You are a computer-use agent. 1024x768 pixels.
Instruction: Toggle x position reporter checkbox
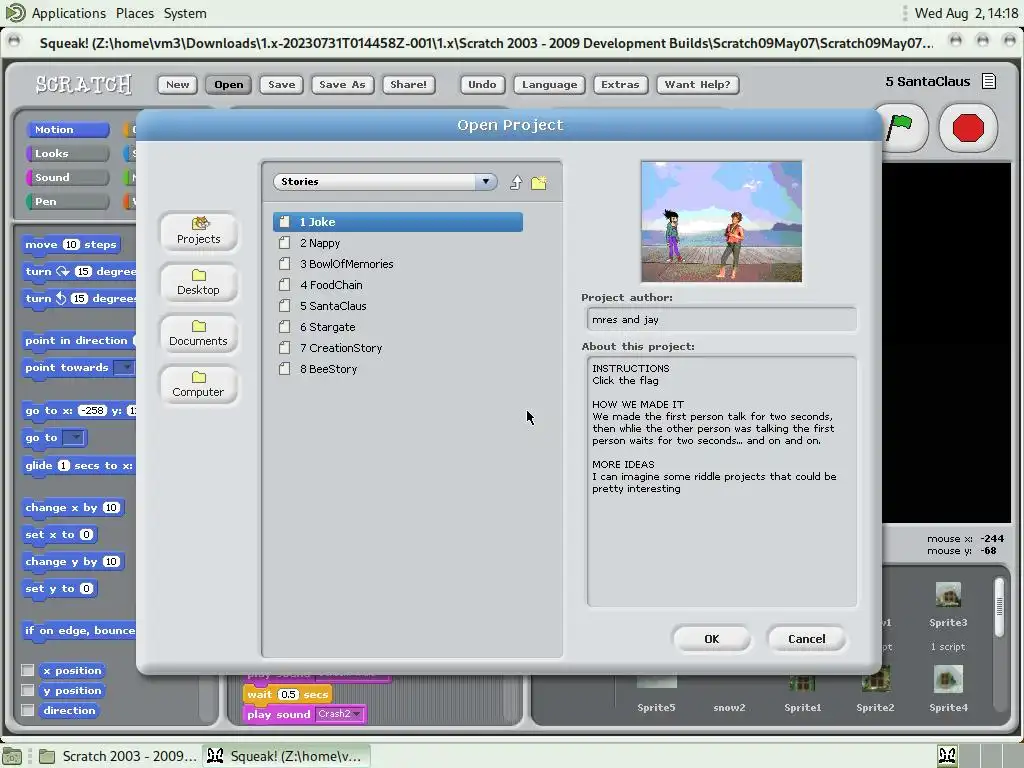[x=27, y=671]
